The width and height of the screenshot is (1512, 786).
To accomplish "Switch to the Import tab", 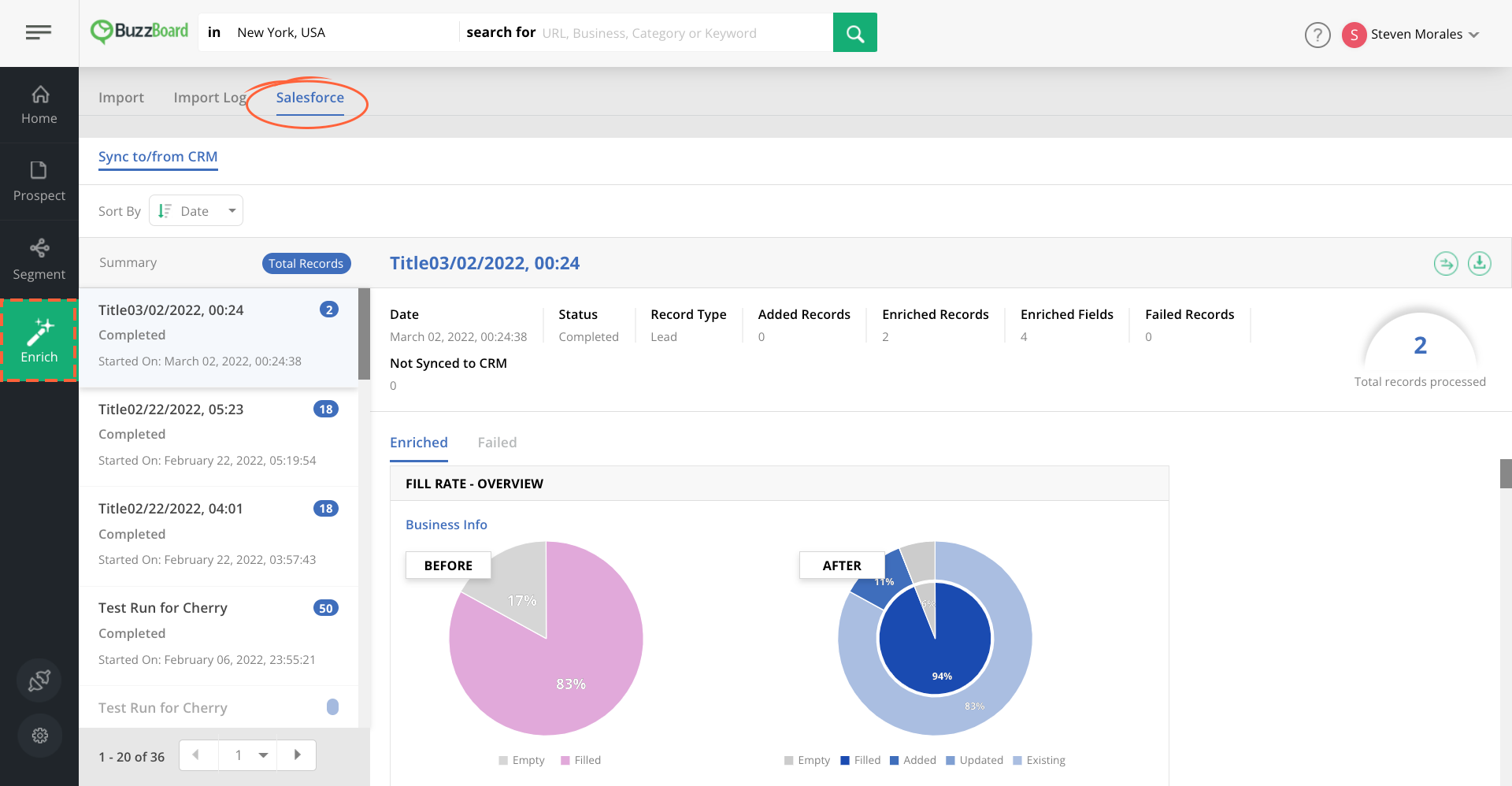I will [x=121, y=98].
